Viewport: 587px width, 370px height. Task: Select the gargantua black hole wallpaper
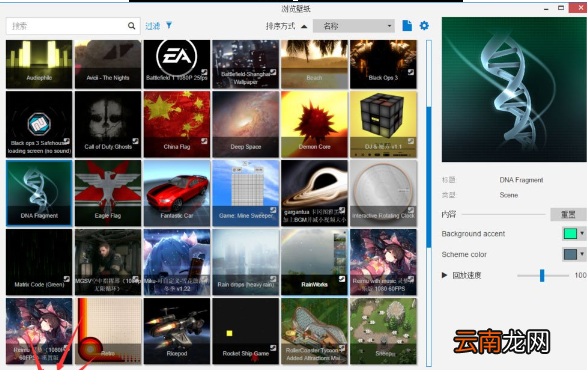[x=314, y=193]
